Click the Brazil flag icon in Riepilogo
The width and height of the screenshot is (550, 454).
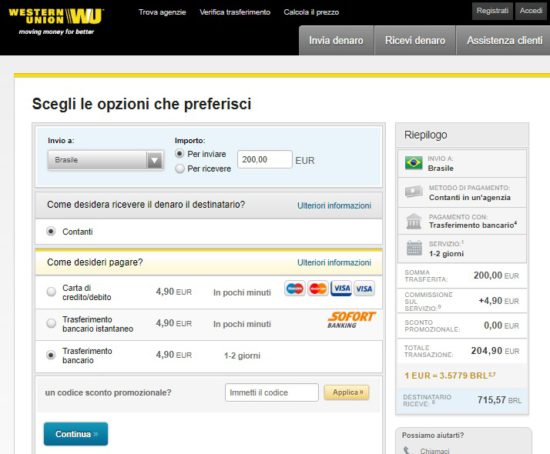click(414, 163)
